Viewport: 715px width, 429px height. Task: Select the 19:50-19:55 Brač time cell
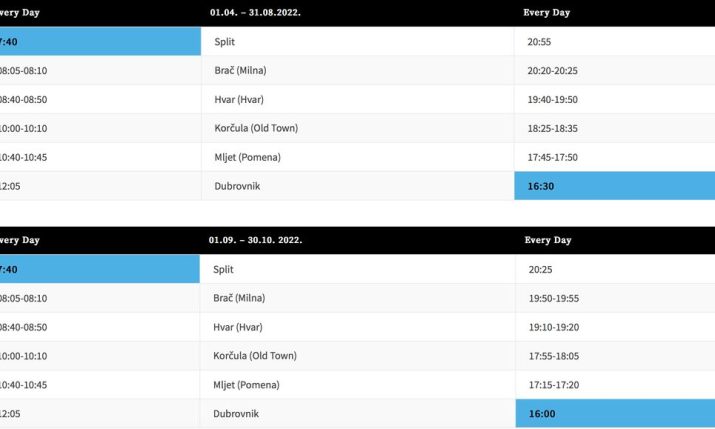[x=553, y=298]
